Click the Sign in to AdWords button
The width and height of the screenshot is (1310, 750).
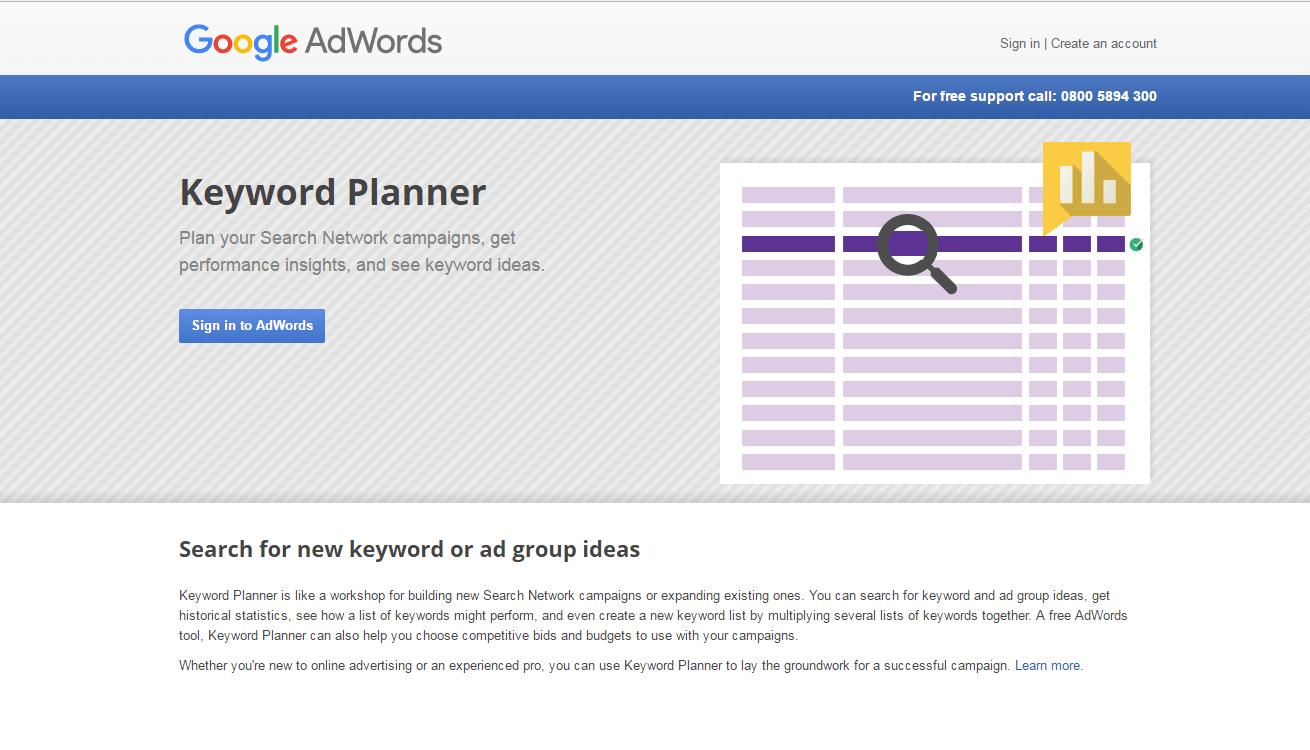[x=252, y=326]
